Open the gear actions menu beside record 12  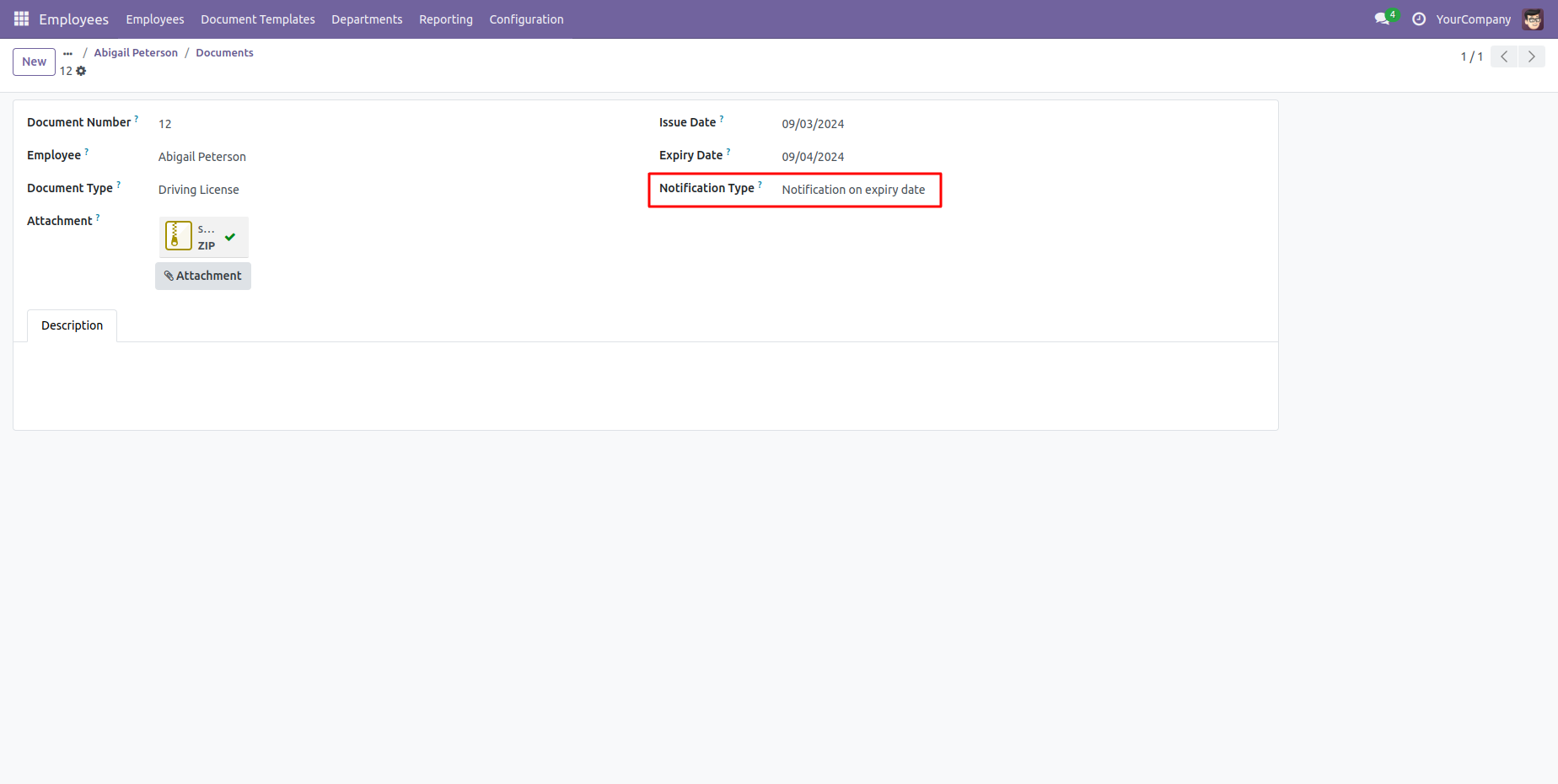81,71
